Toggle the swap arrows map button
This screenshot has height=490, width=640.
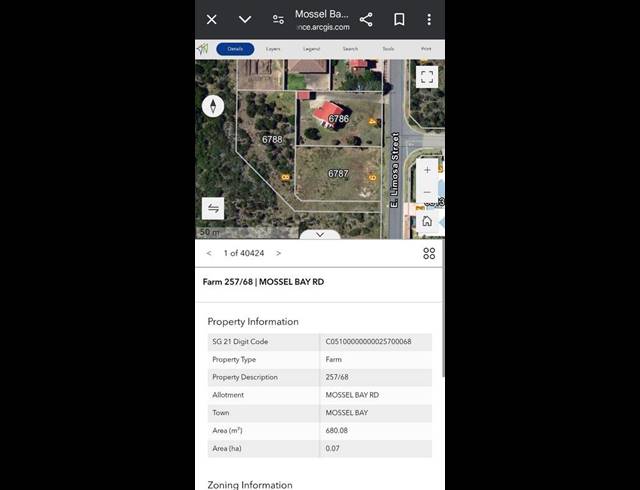(x=213, y=209)
